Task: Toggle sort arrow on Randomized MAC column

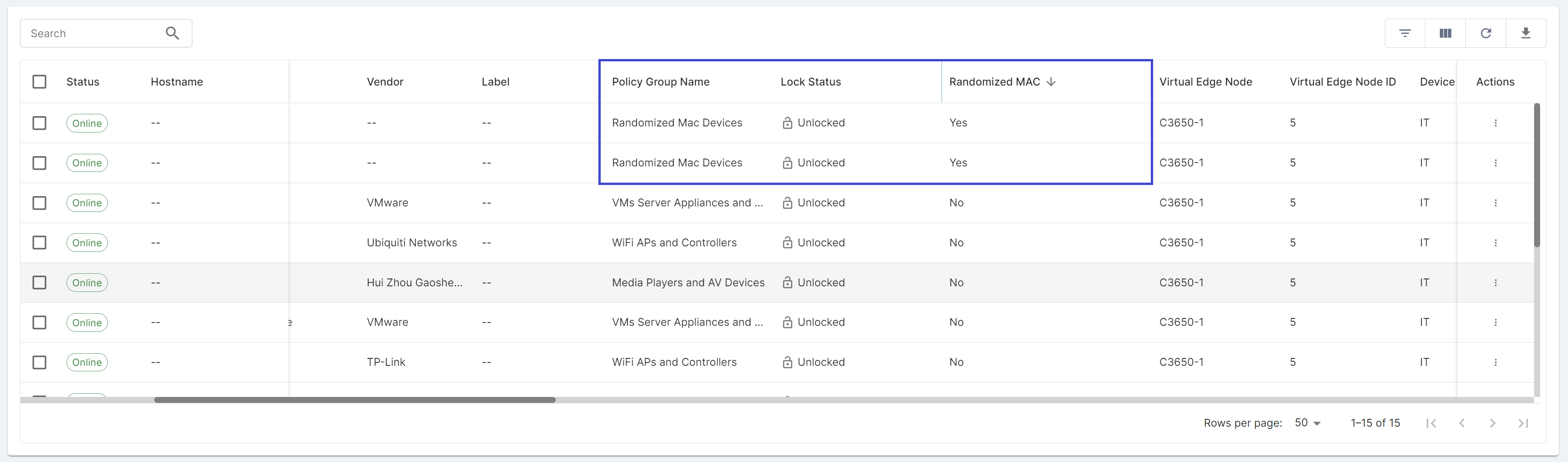Action: [1050, 81]
